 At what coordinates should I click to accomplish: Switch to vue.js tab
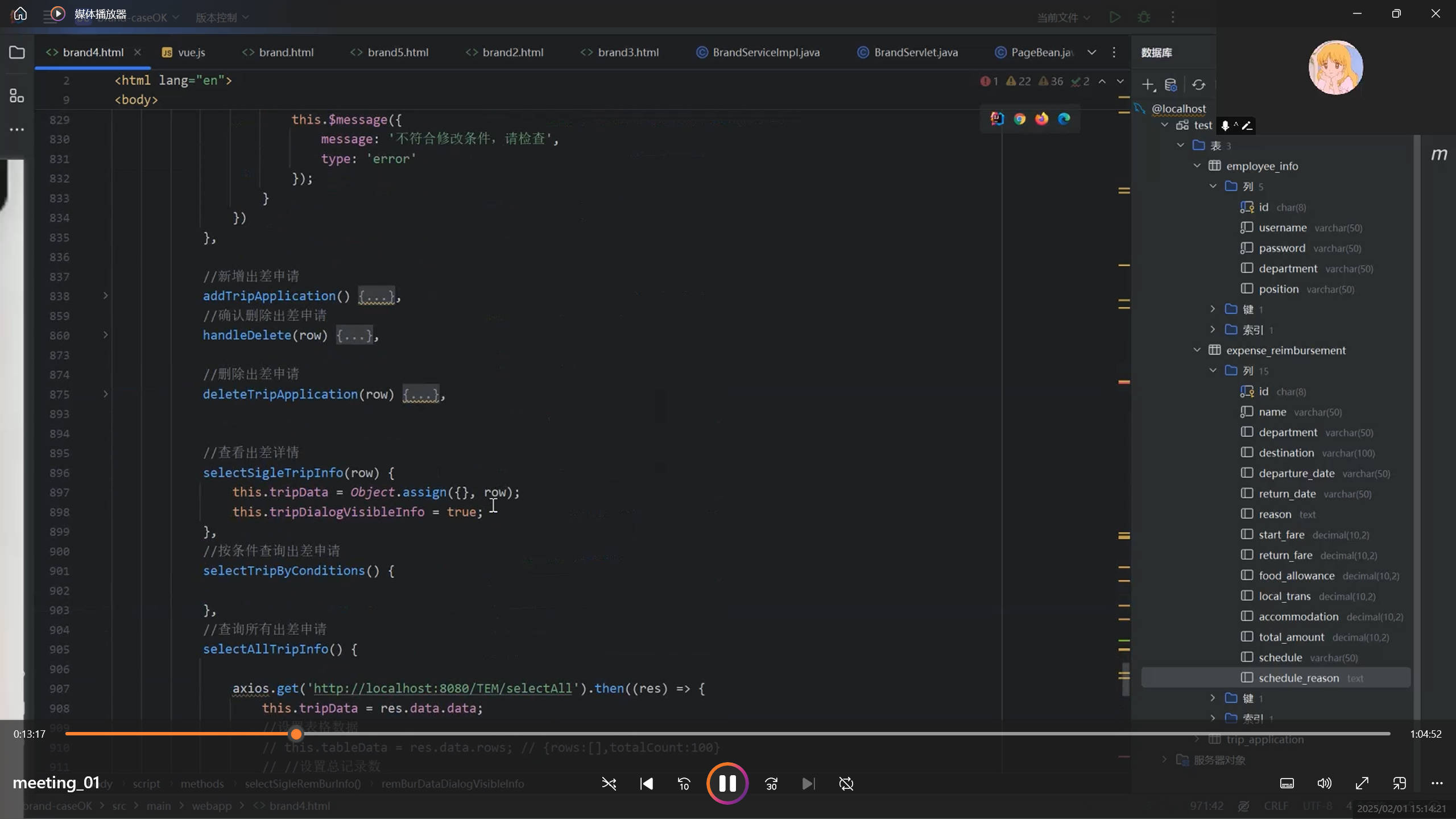(184, 52)
